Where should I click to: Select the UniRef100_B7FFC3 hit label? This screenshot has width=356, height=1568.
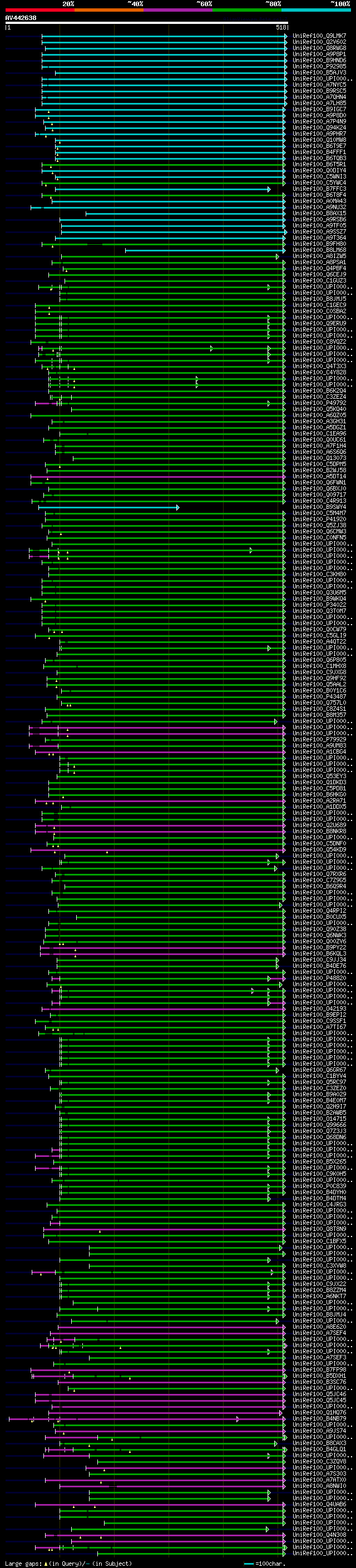pos(319,189)
